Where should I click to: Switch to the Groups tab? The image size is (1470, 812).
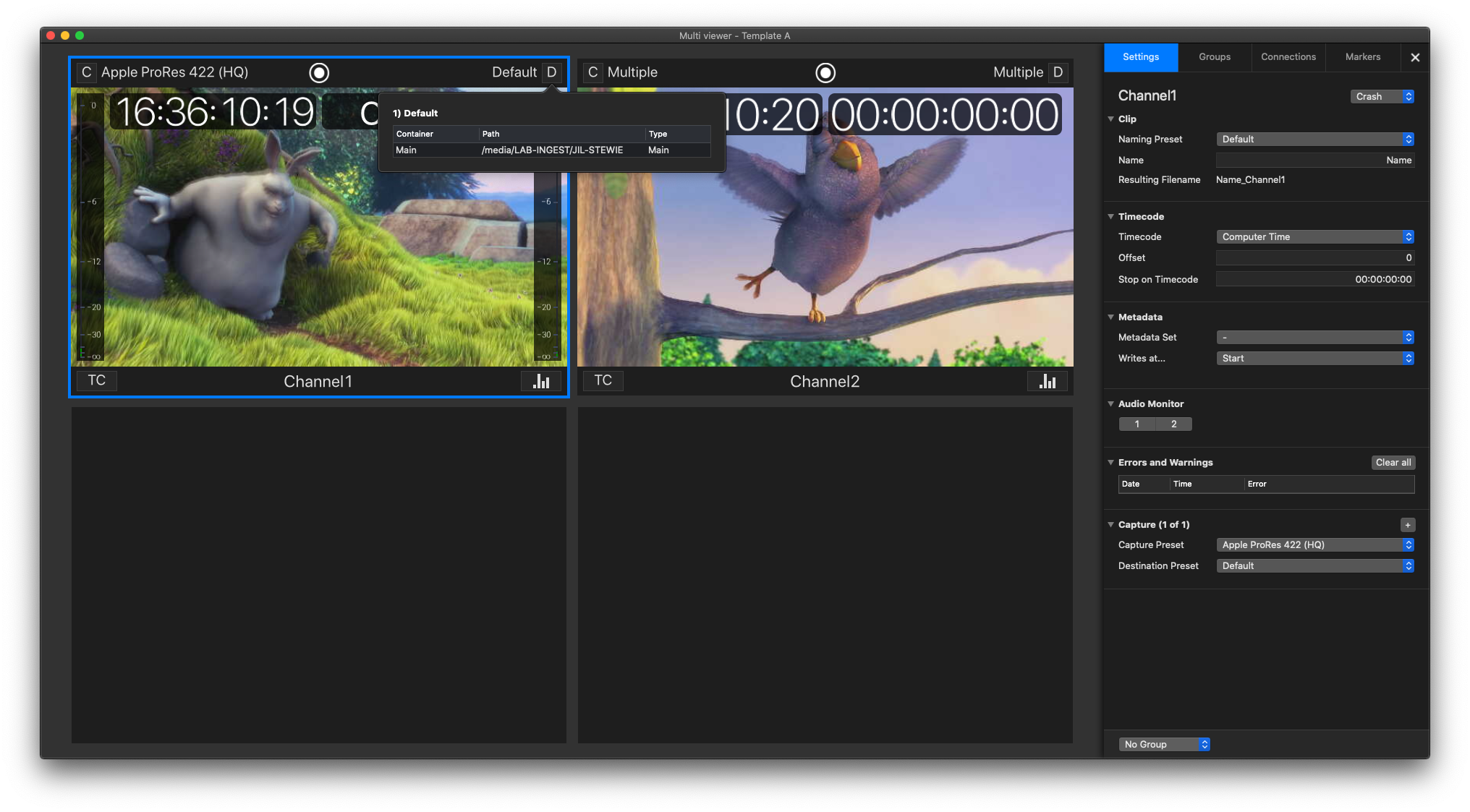1215,57
